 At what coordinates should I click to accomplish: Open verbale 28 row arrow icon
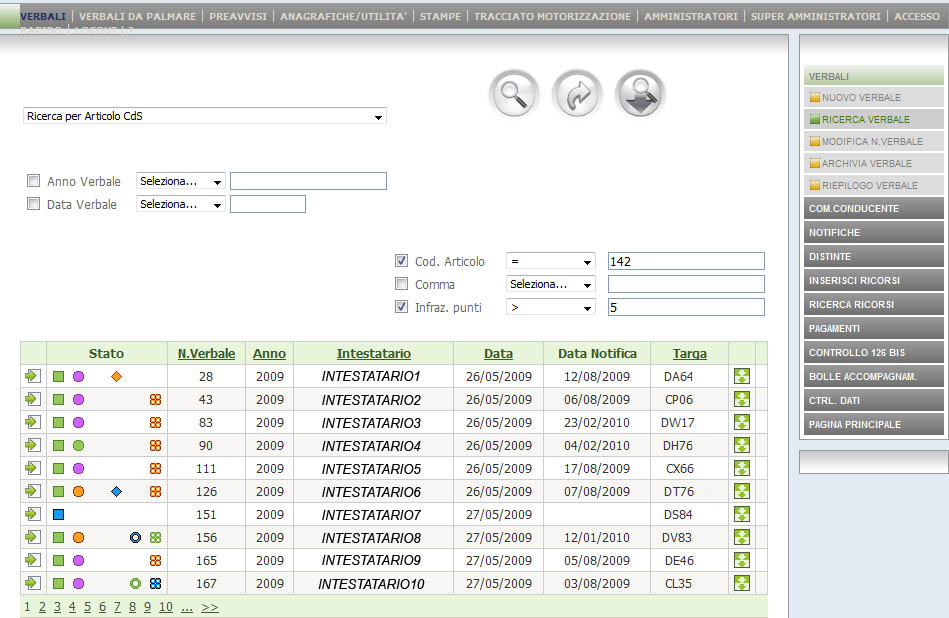click(x=33, y=376)
